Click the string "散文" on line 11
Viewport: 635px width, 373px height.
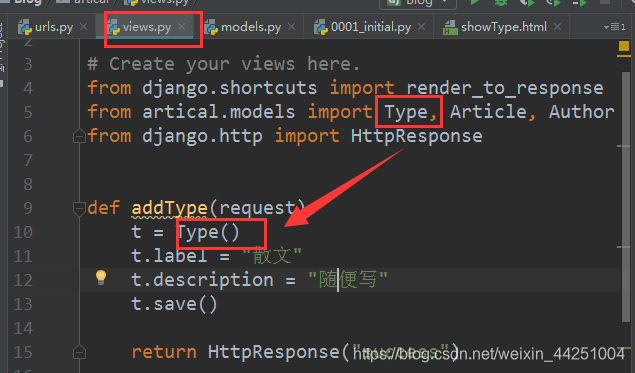click(x=272, y=256)
